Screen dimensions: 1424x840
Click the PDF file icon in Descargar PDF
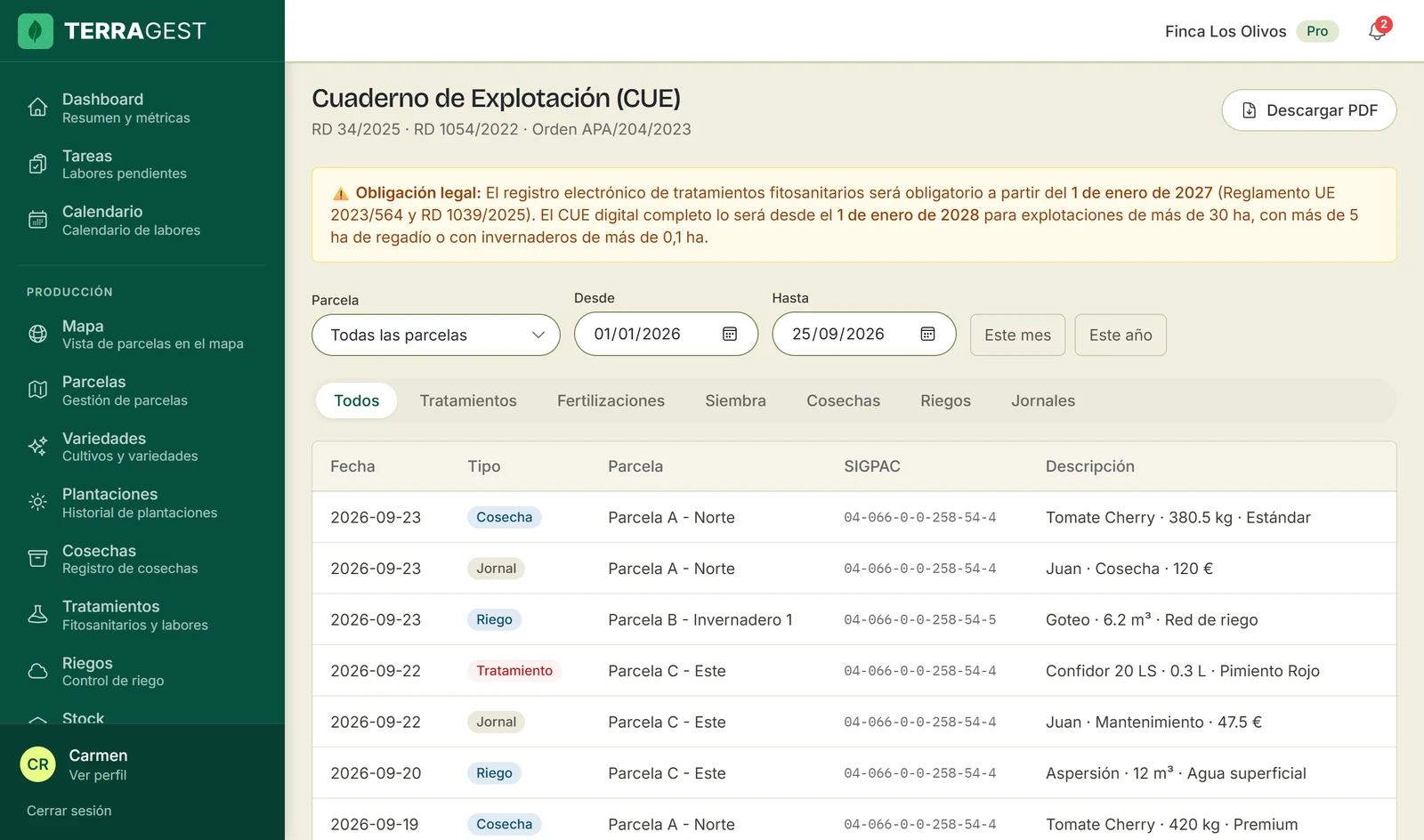pyautogui.click(x=1249, y=110)
